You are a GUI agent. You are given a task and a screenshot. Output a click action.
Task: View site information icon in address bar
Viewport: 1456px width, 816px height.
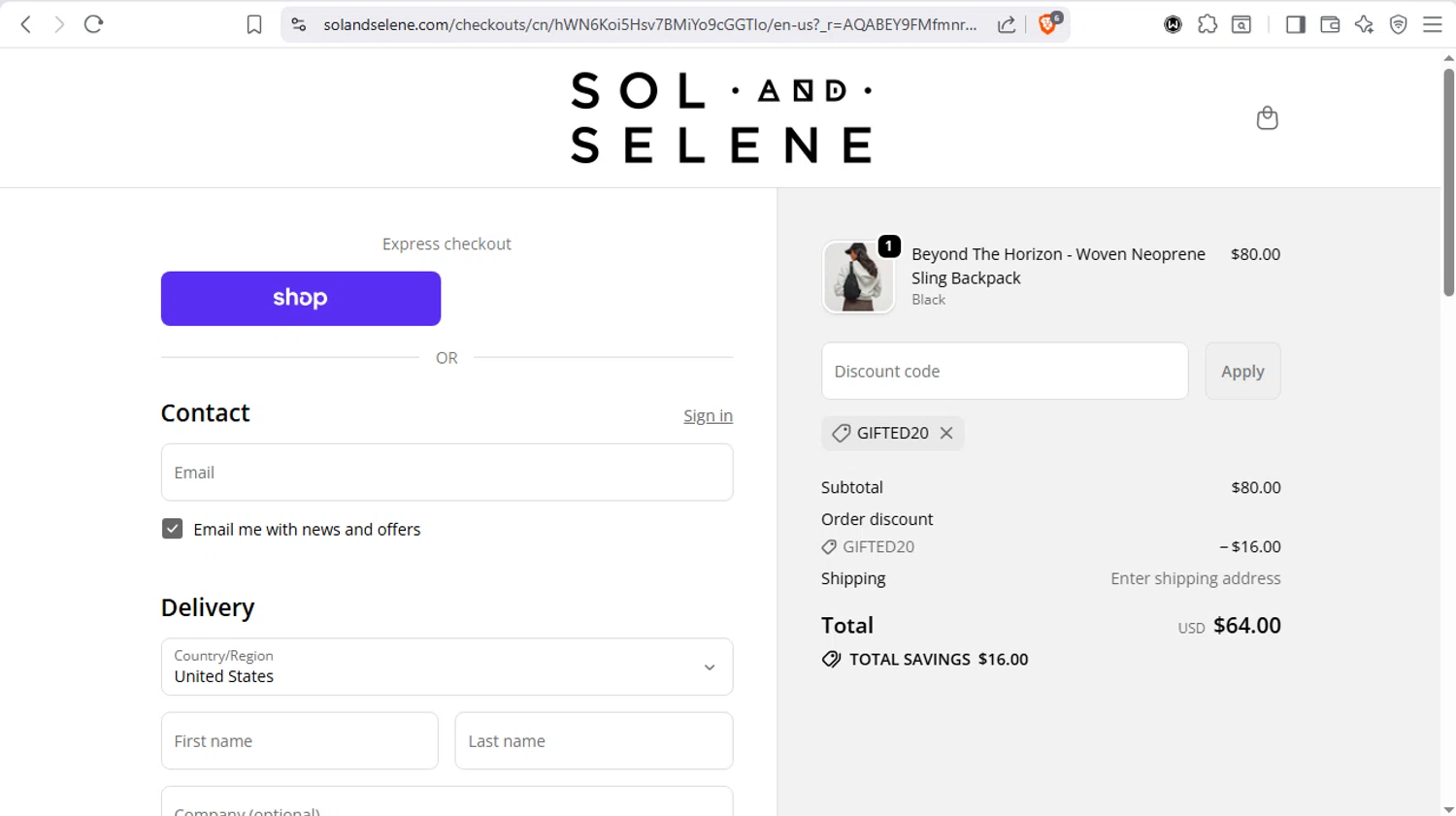click(x=299, y=24)
